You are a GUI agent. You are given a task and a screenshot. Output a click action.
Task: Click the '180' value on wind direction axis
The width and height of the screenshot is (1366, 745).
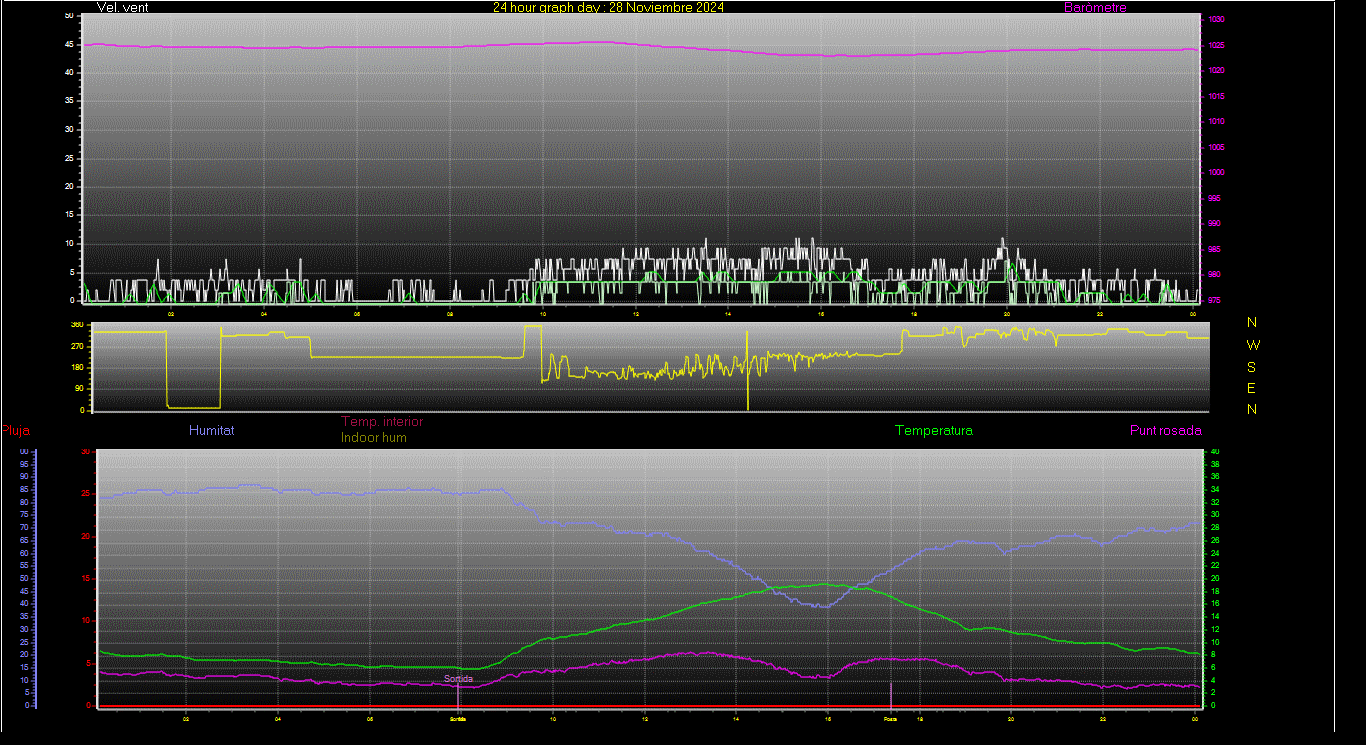(76, 368)
